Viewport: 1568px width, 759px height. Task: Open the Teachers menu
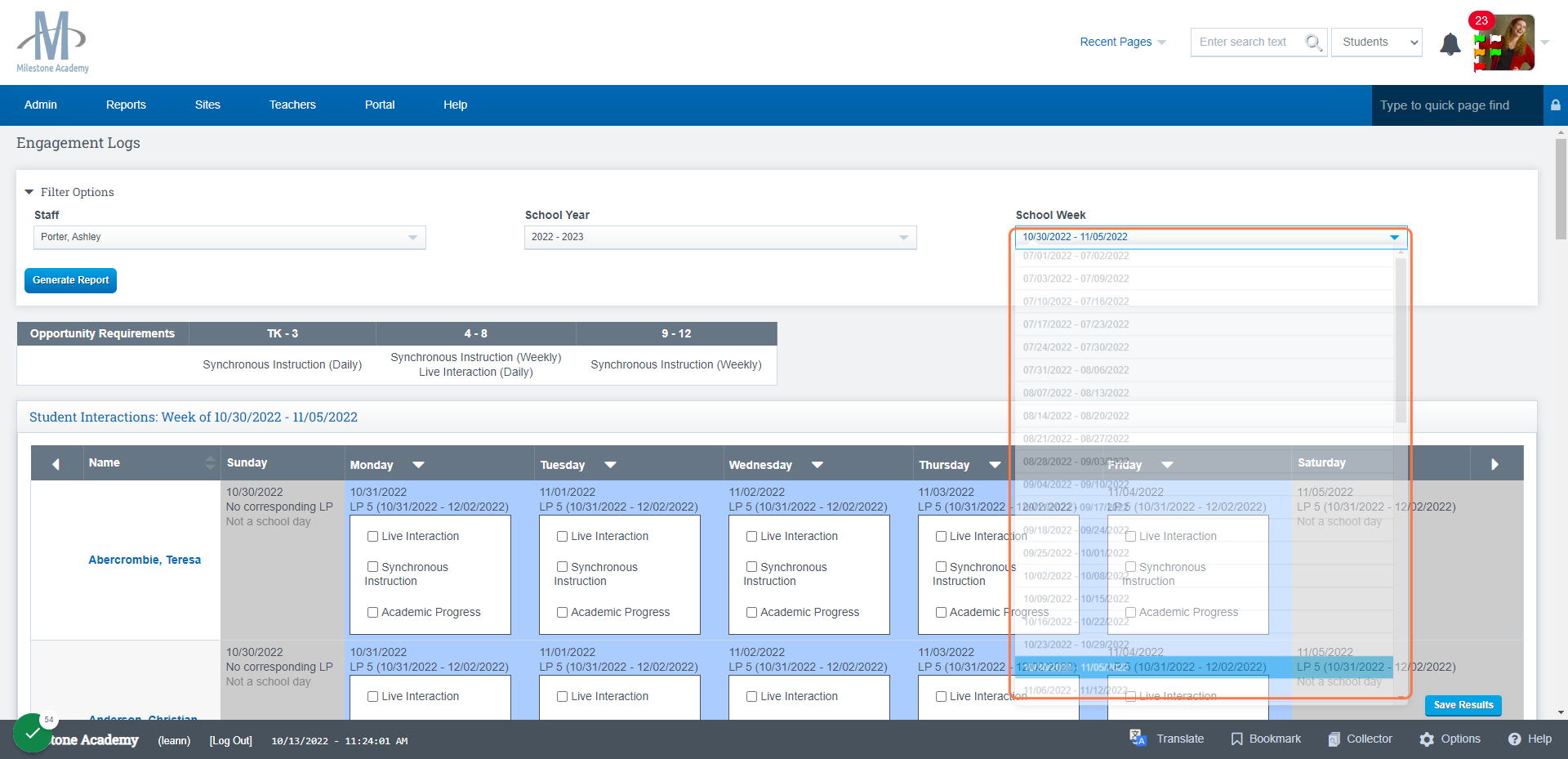(292, 105)
